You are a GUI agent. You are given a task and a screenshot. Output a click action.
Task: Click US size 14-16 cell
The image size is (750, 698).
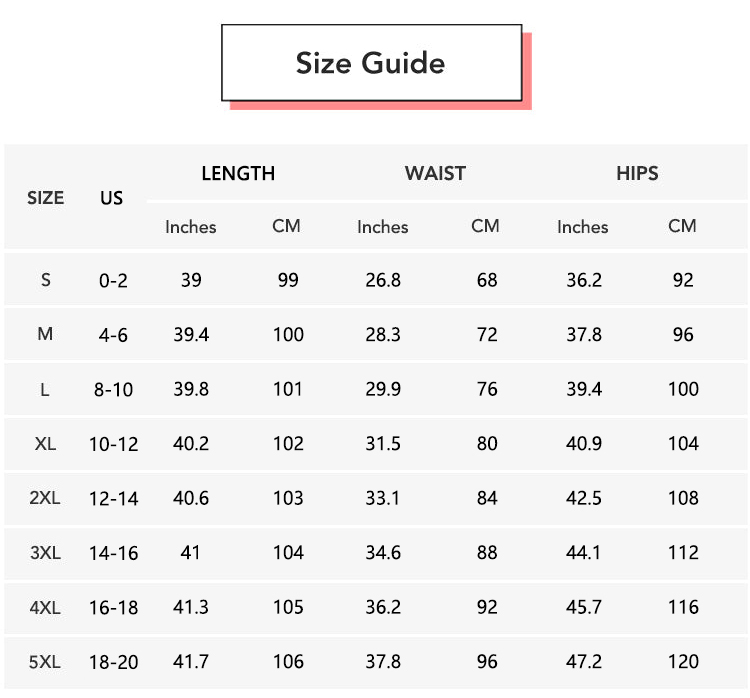pos(113,553)
